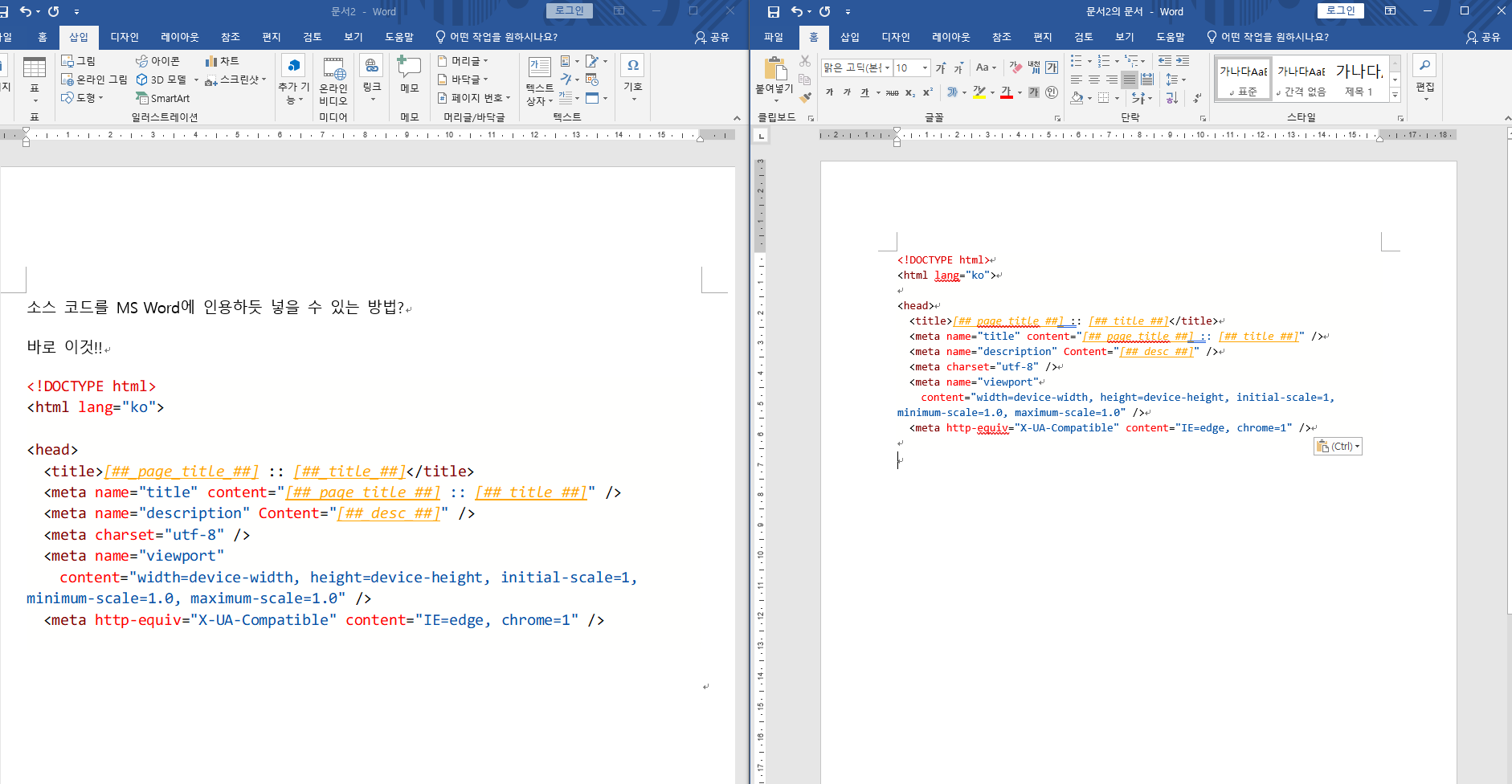
Task: Click 공유 share button in right window
Action: tap(1483, 37)
